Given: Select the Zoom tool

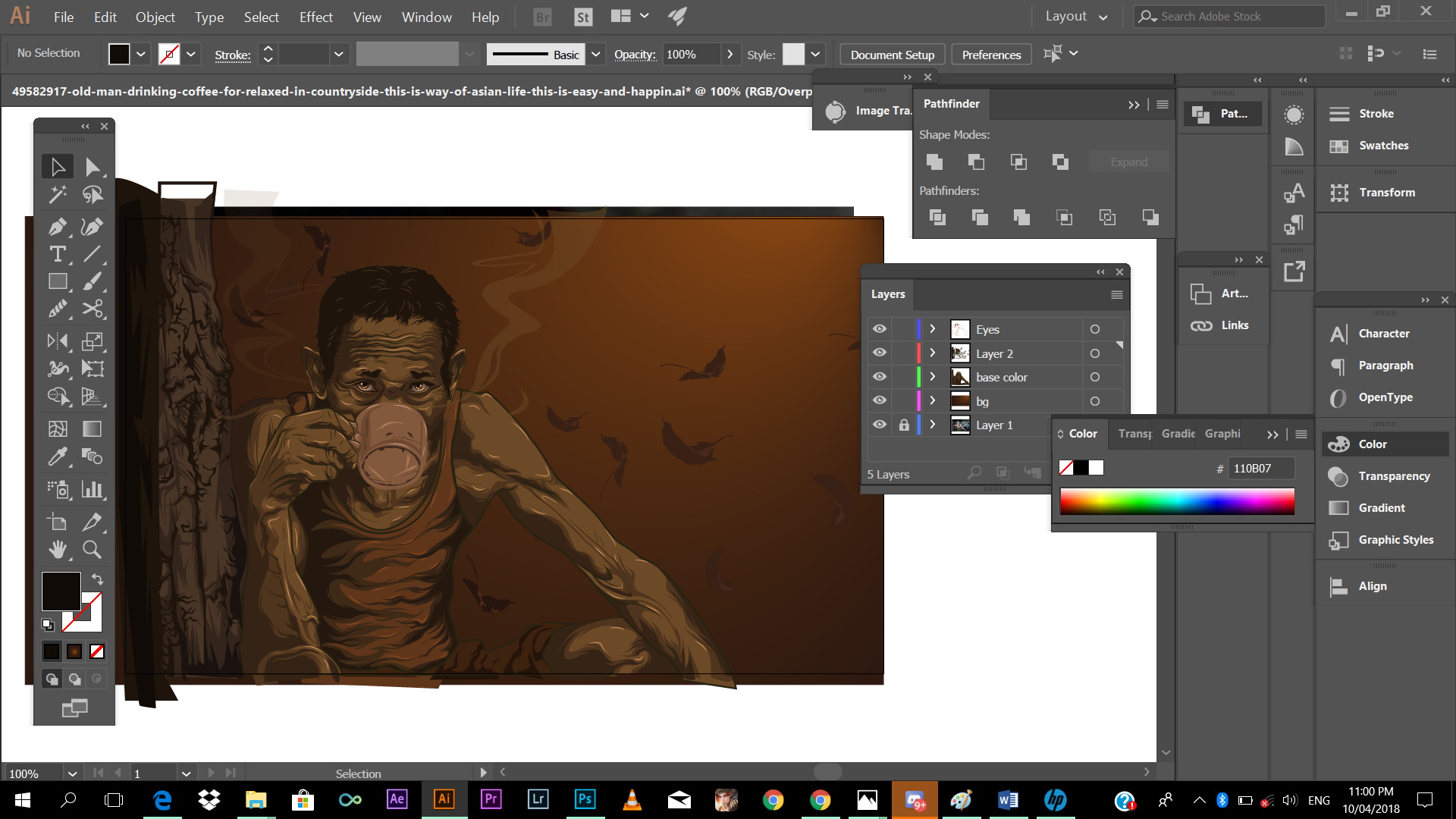Looking at the screenshot, I should 92,549.
